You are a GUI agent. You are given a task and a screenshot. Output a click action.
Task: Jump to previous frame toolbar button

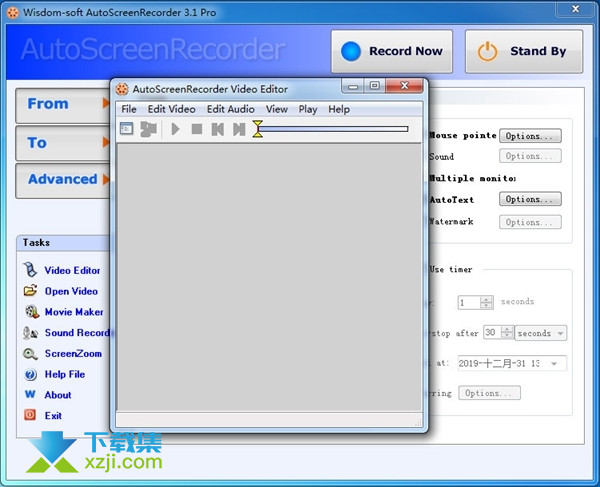coord(218,129)
